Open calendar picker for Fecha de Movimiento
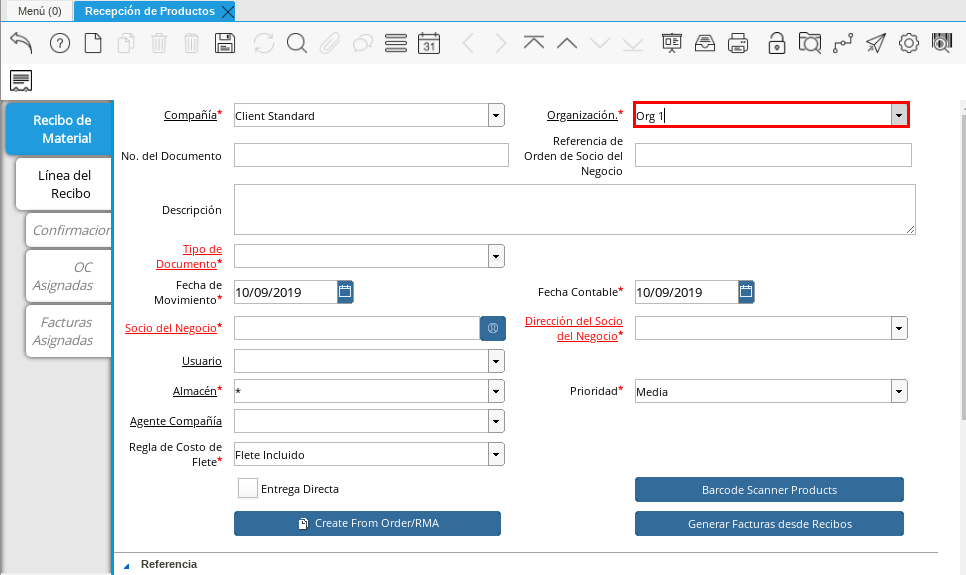Image resolution: width=966 pixels, height=575 pixels. [345, 292]
